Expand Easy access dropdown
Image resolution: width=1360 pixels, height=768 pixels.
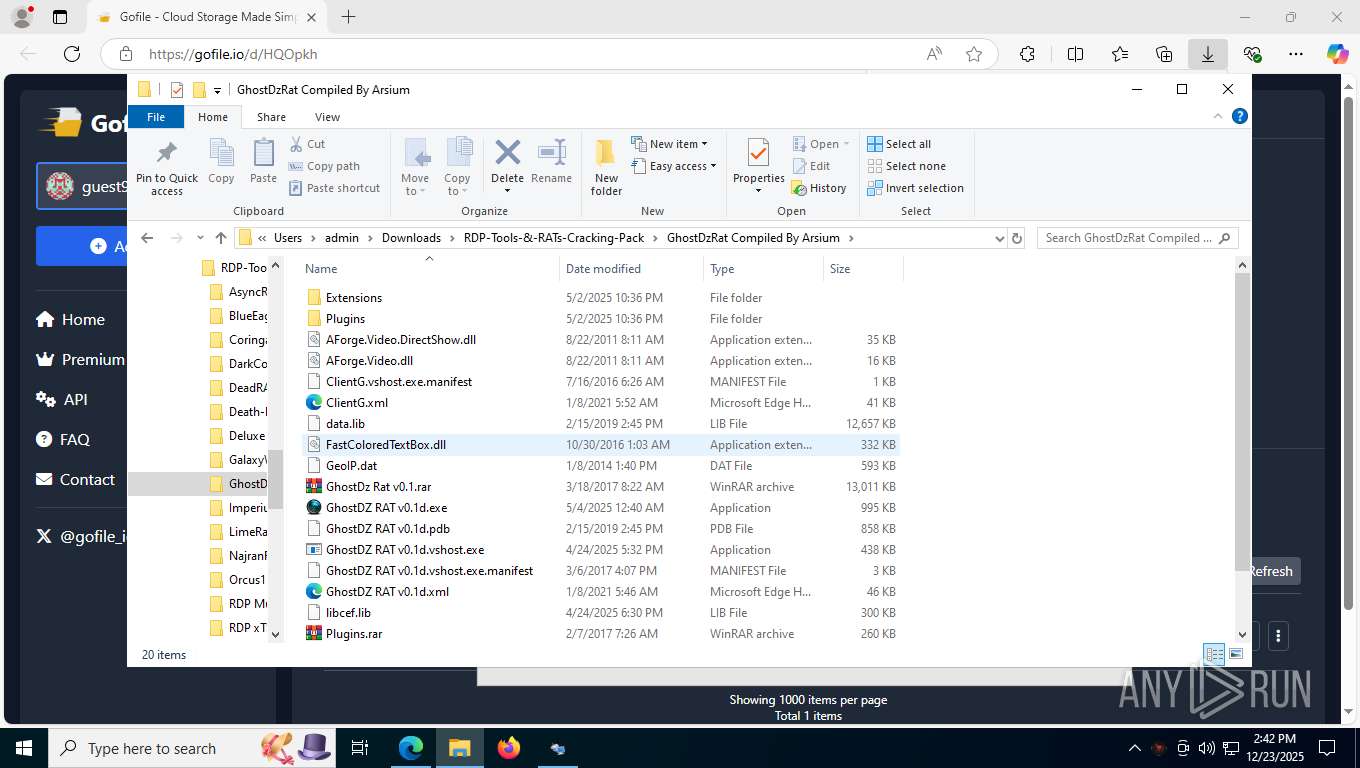pyautogui.click(x=674, y=166)
